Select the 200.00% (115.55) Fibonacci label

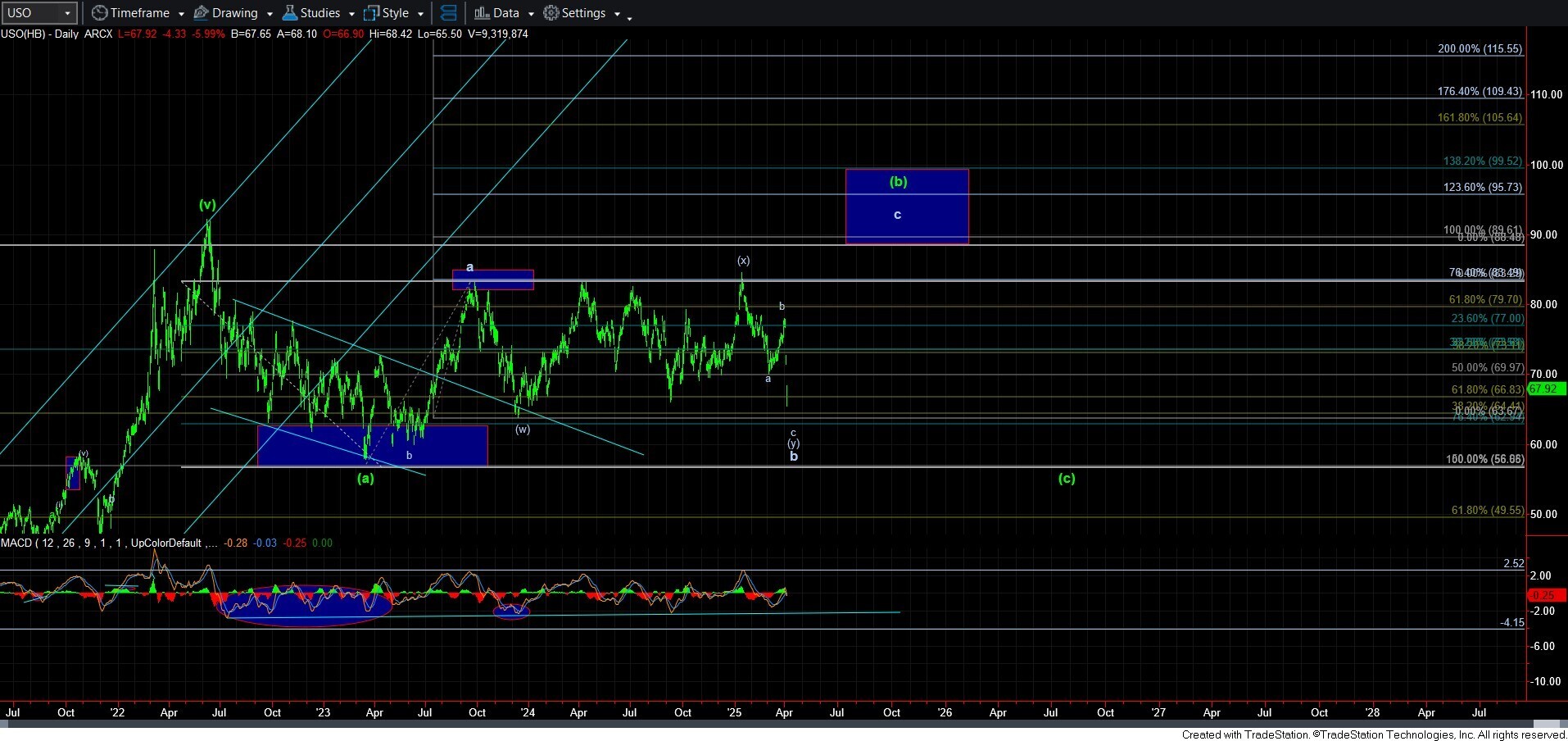[x=1480, y=49]
